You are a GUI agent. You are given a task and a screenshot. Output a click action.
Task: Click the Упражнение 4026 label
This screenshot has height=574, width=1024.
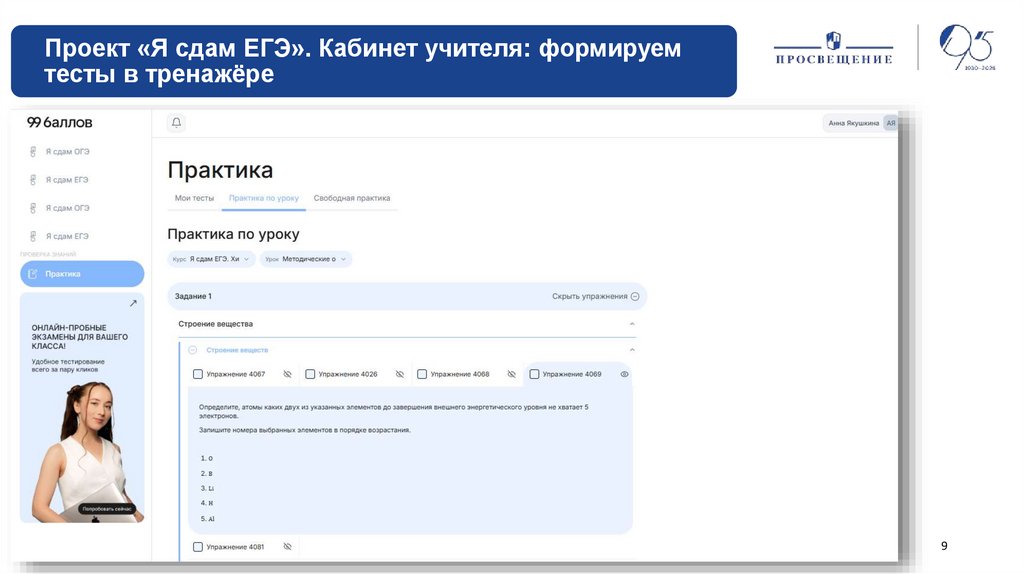[x=348, y=374]
